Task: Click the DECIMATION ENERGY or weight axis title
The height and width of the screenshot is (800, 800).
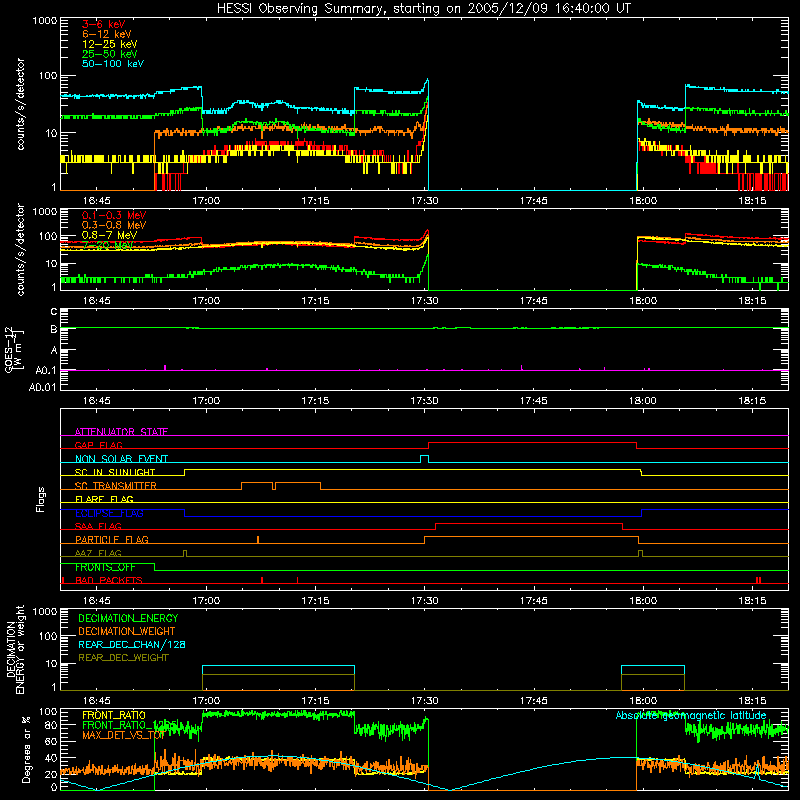Action: tap(15, 649)
